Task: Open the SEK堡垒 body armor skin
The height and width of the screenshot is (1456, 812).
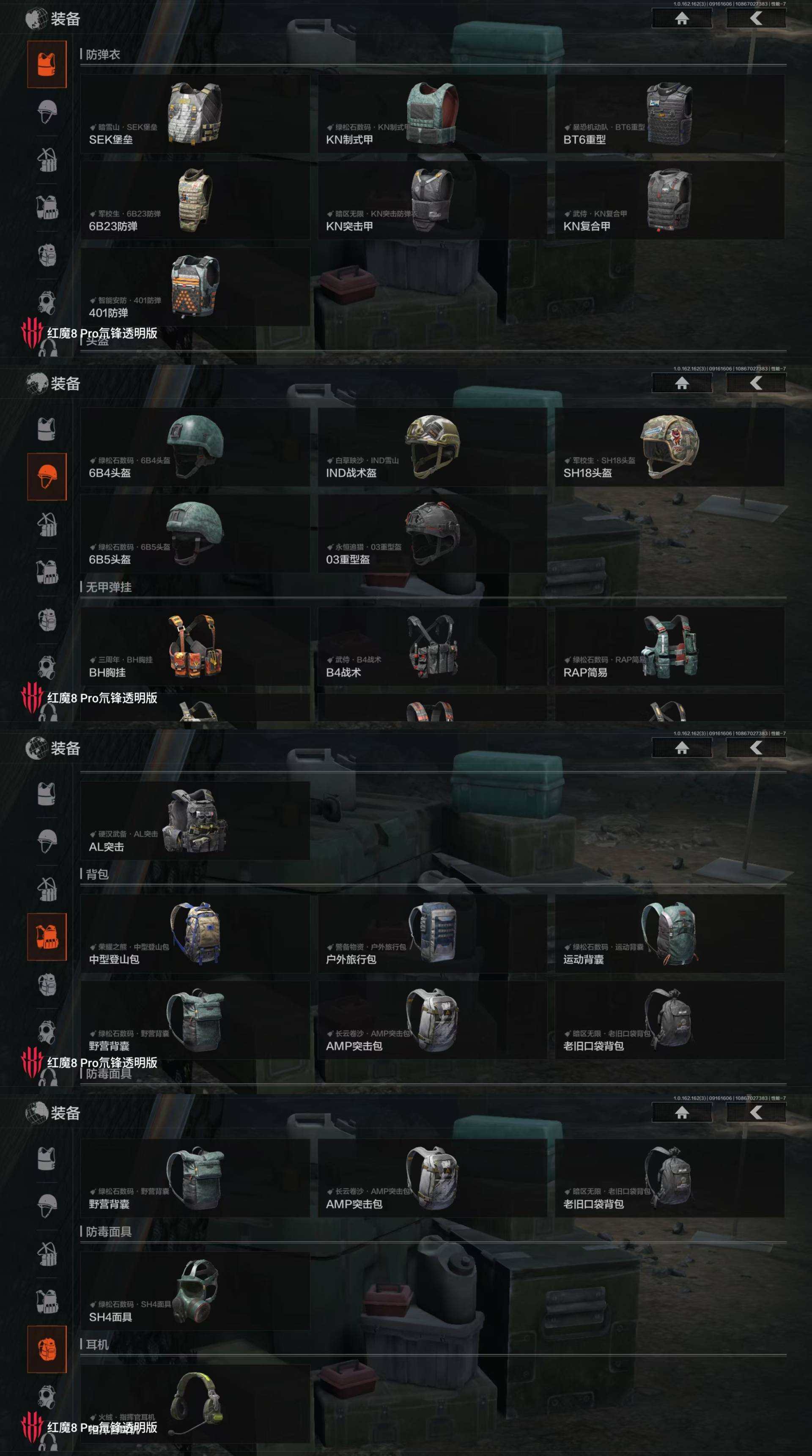Action: [x=195, y=114]
